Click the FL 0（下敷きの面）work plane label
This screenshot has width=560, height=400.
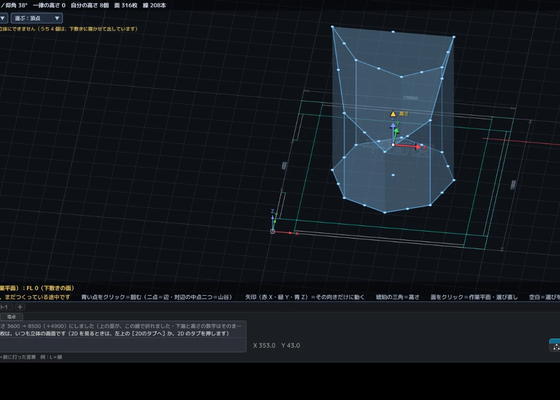[x=50, y=288]
